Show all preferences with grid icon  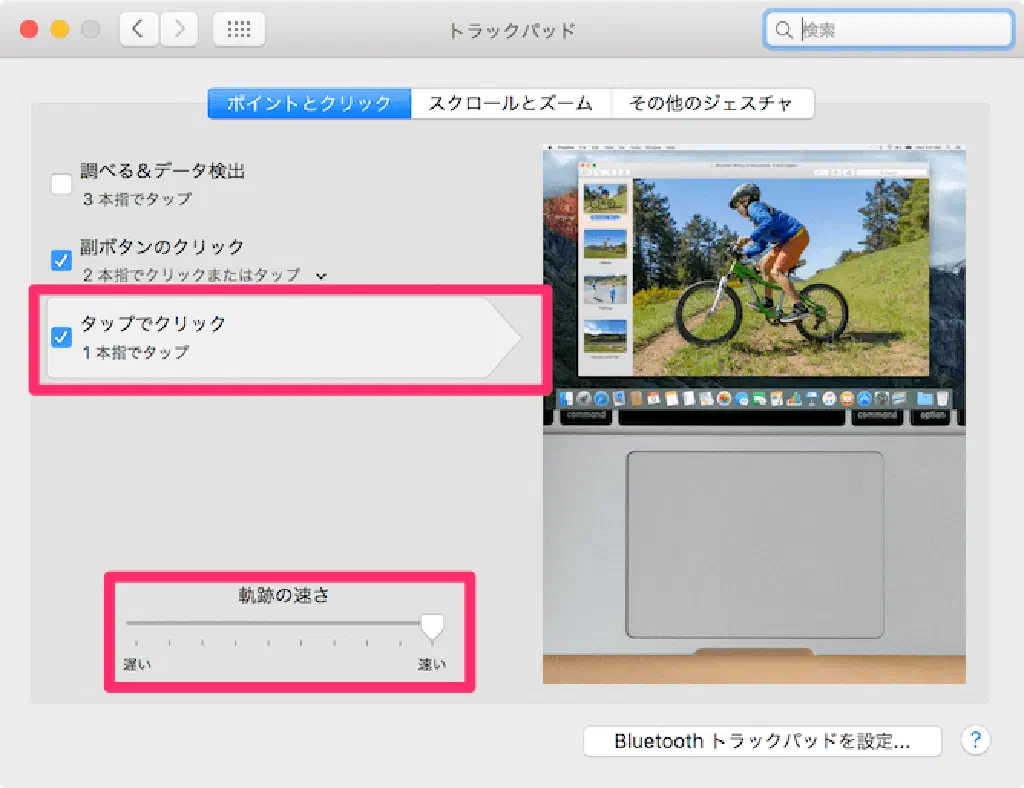click(239, 29)
